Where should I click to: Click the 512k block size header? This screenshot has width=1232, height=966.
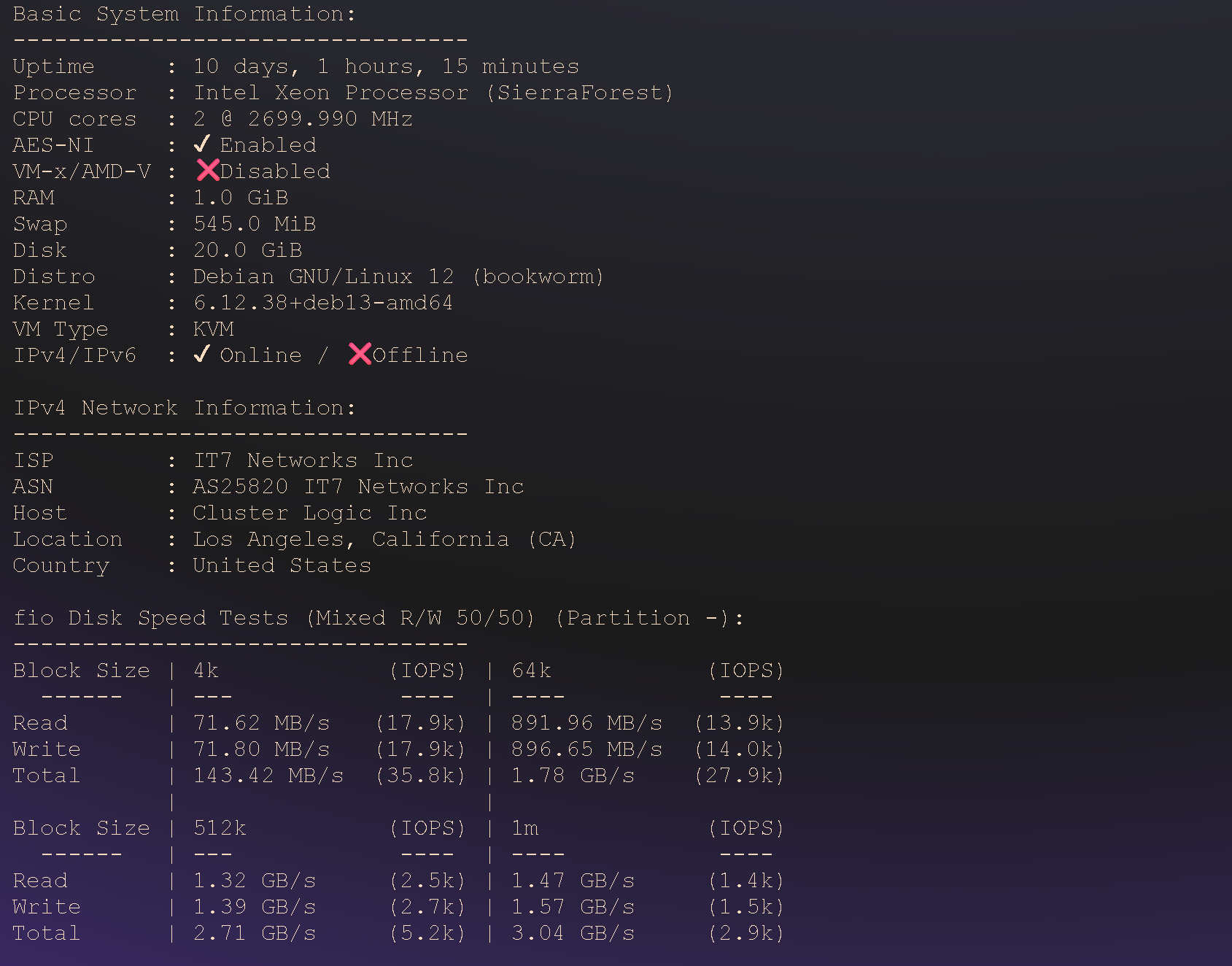220,828
